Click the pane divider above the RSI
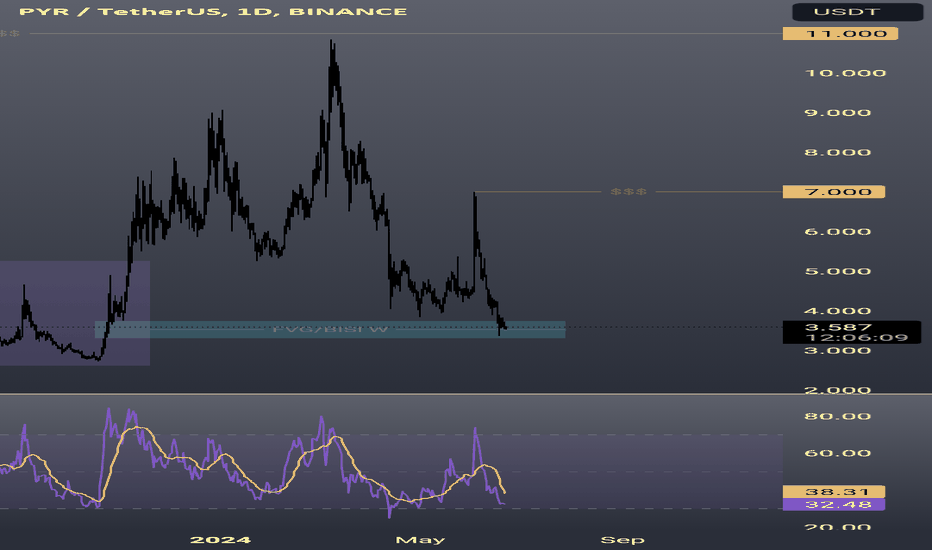Image resolution: width=932 pixels, height=550 pixels. pos(466,394)
